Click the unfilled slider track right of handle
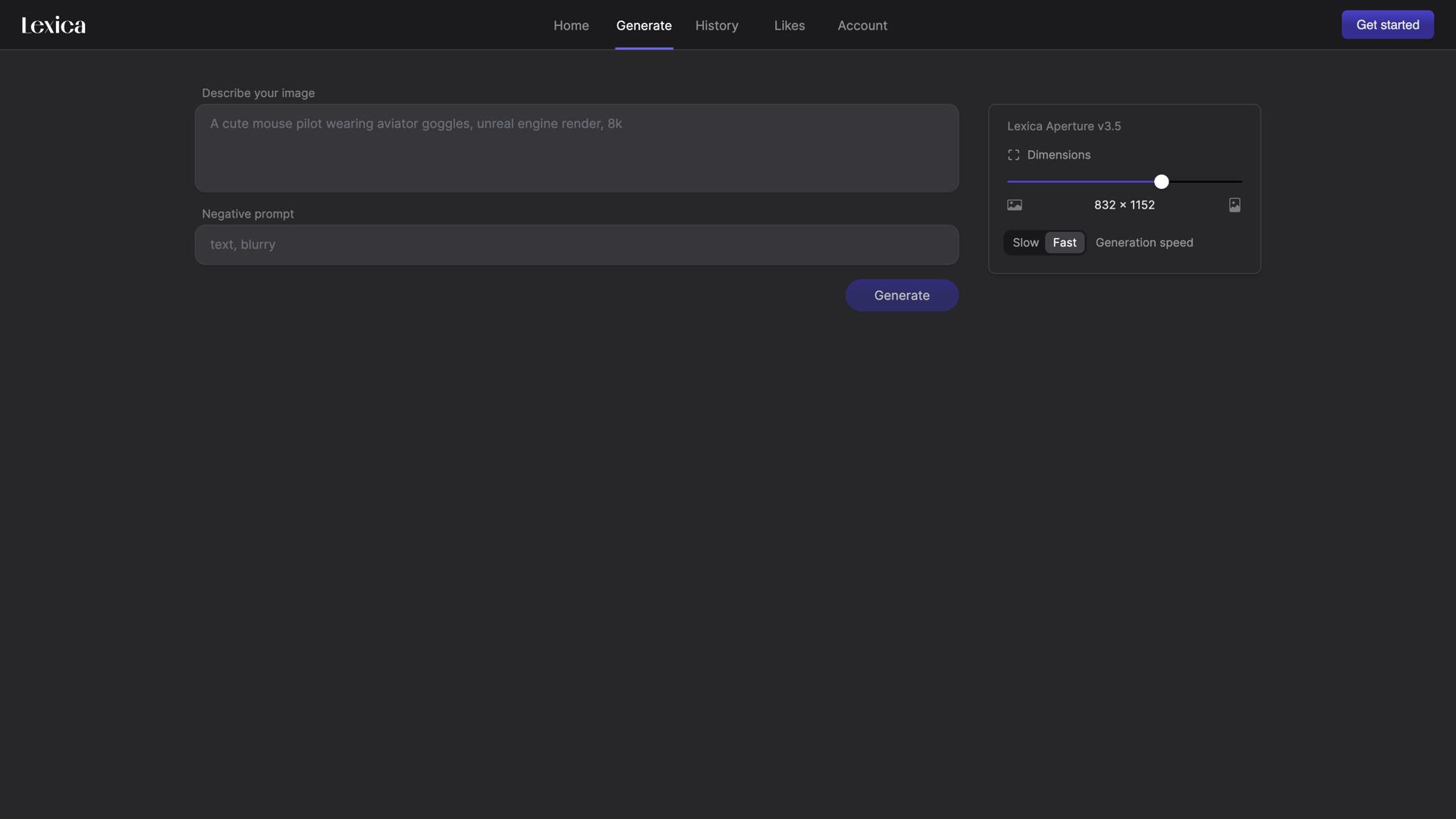1456x819 pixels. [1206, 181]
